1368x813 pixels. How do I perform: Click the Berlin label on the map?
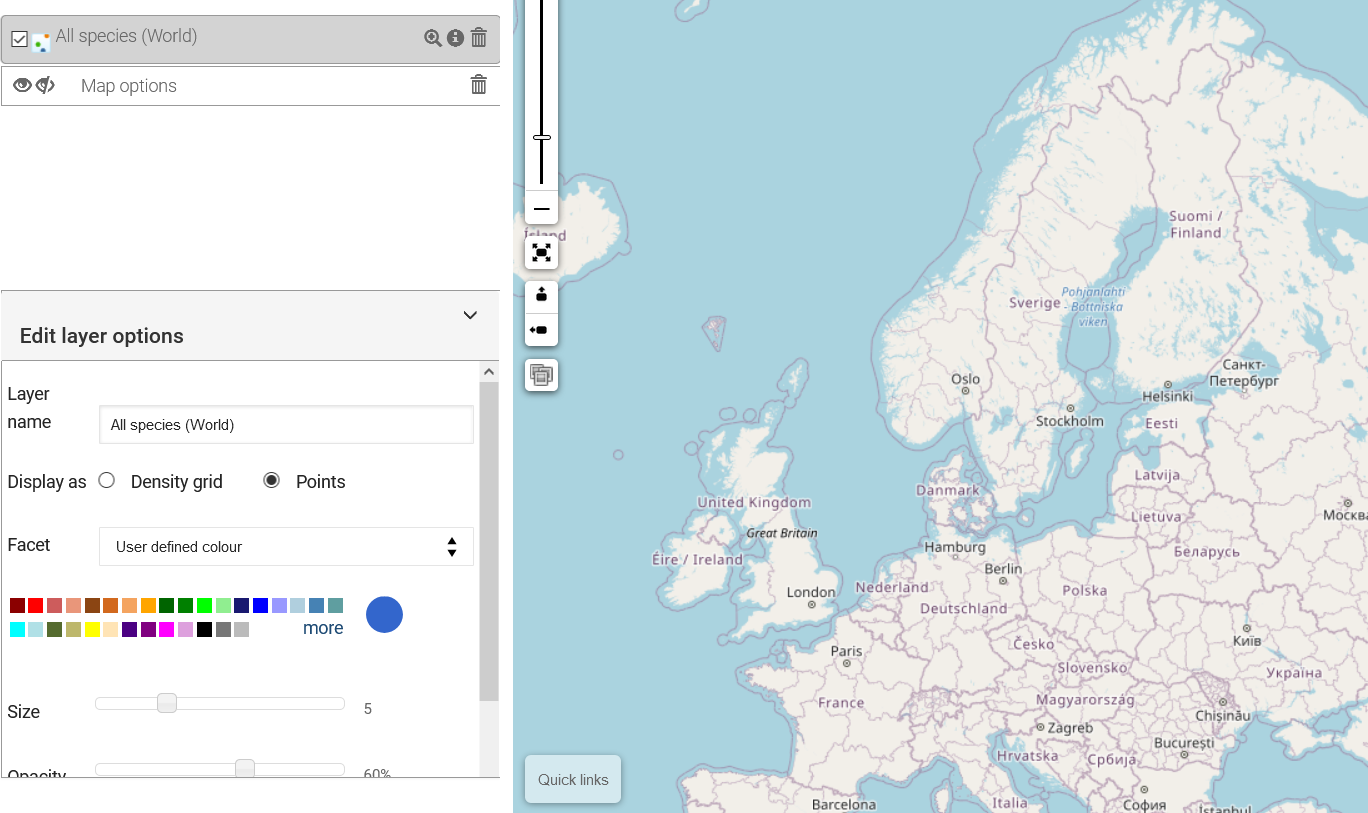coord(1003,569)
